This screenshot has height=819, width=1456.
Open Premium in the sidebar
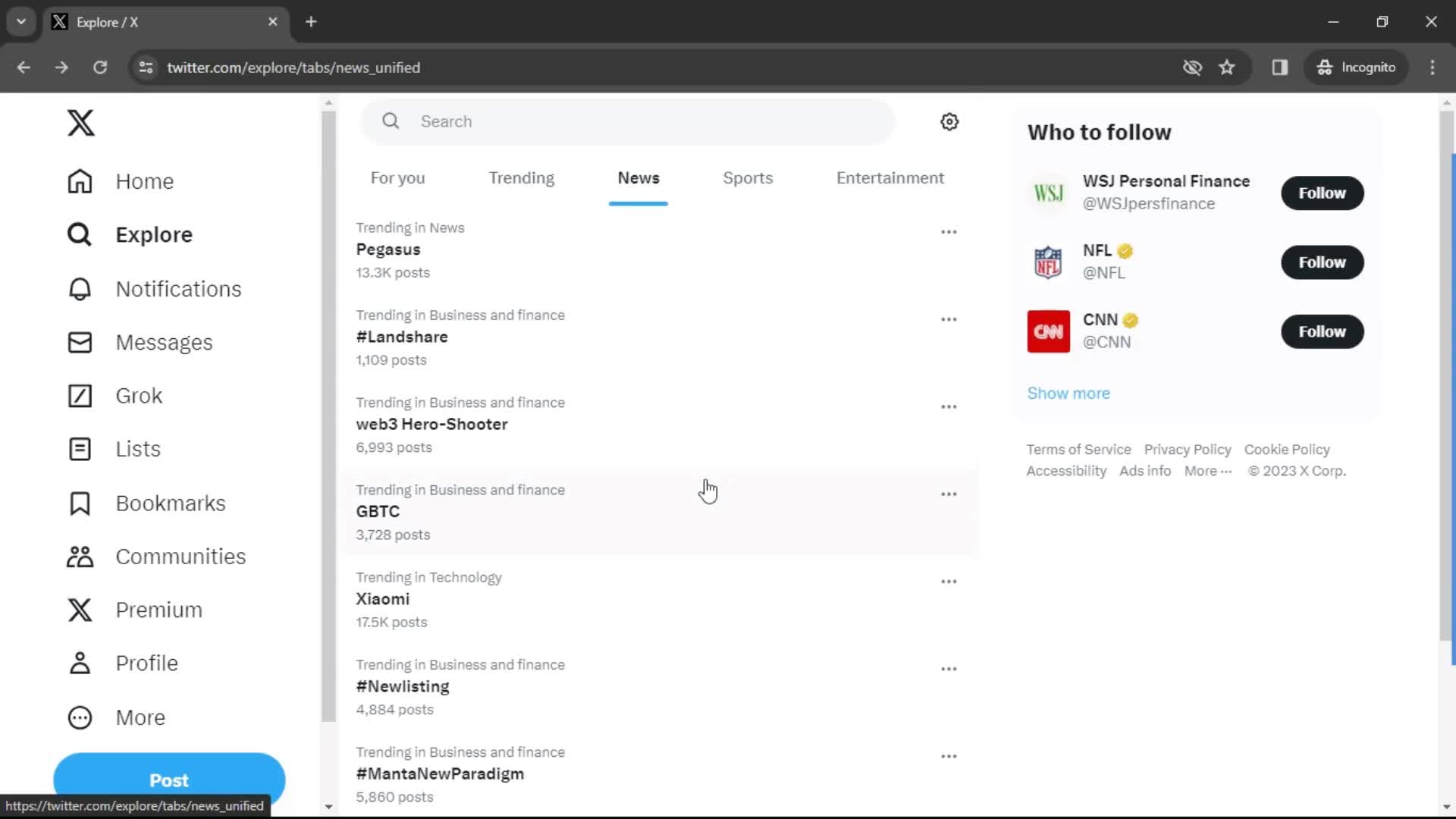(x=134, y=610)
